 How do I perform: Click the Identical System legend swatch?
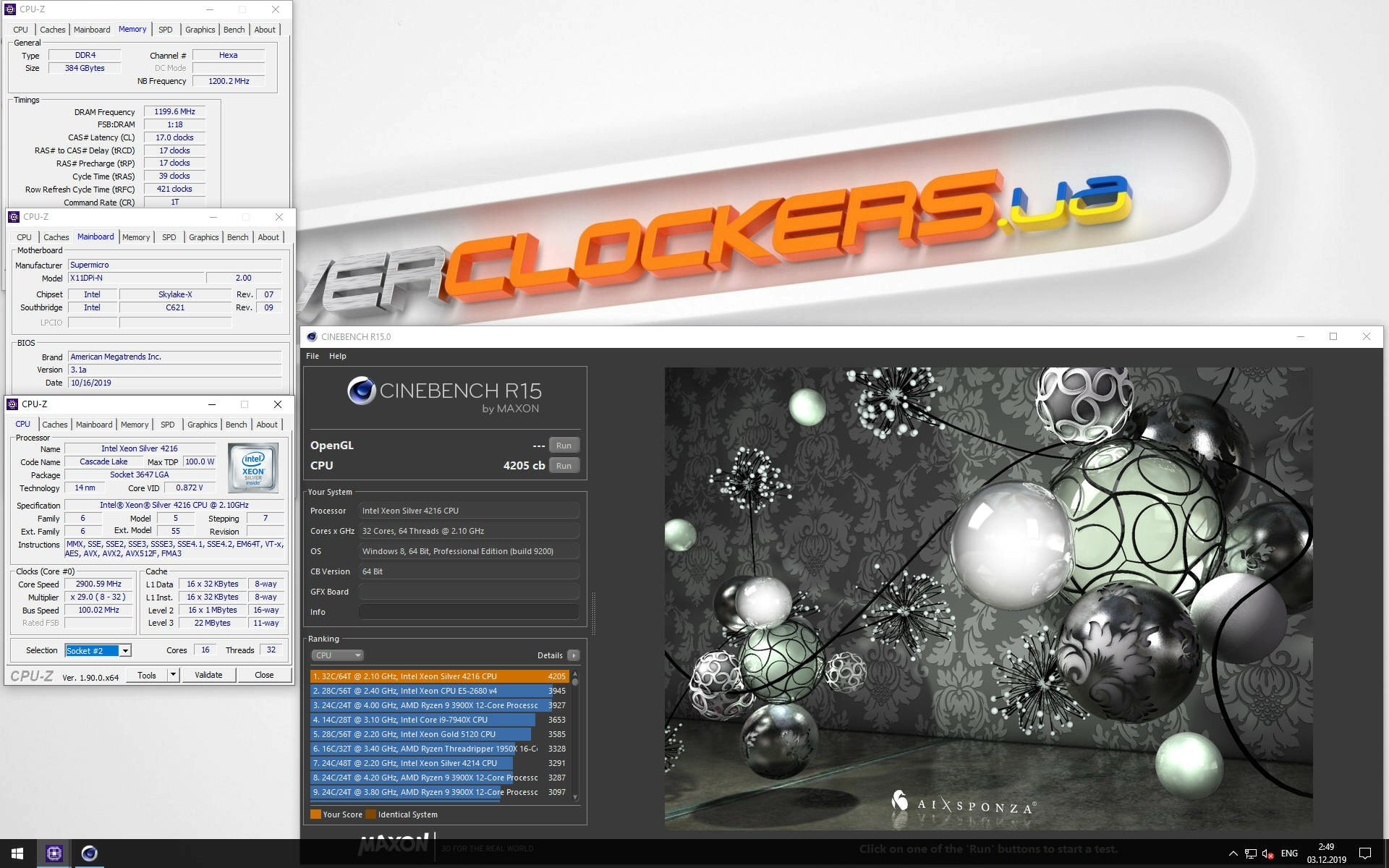pos(370,814)
